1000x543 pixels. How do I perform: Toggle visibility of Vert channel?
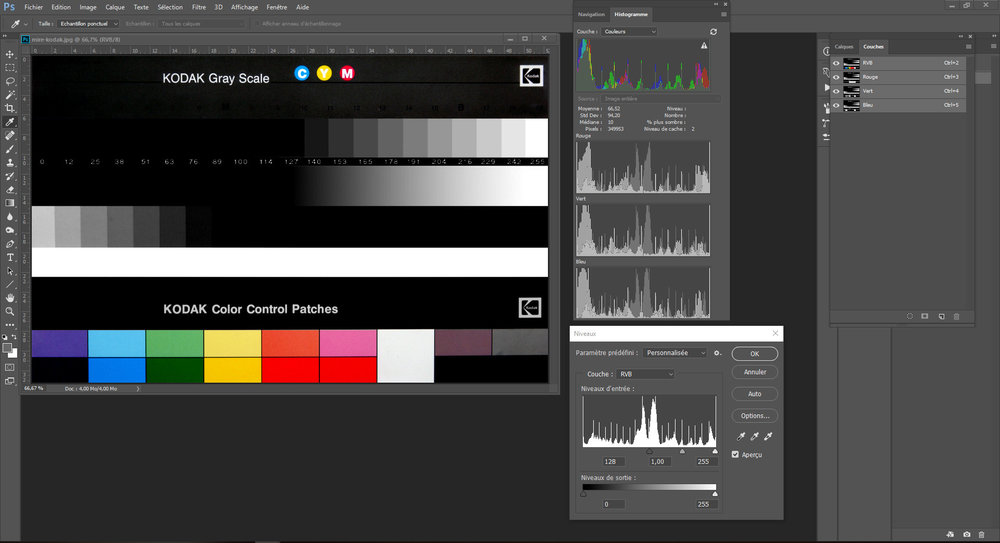tap(836, 91)
